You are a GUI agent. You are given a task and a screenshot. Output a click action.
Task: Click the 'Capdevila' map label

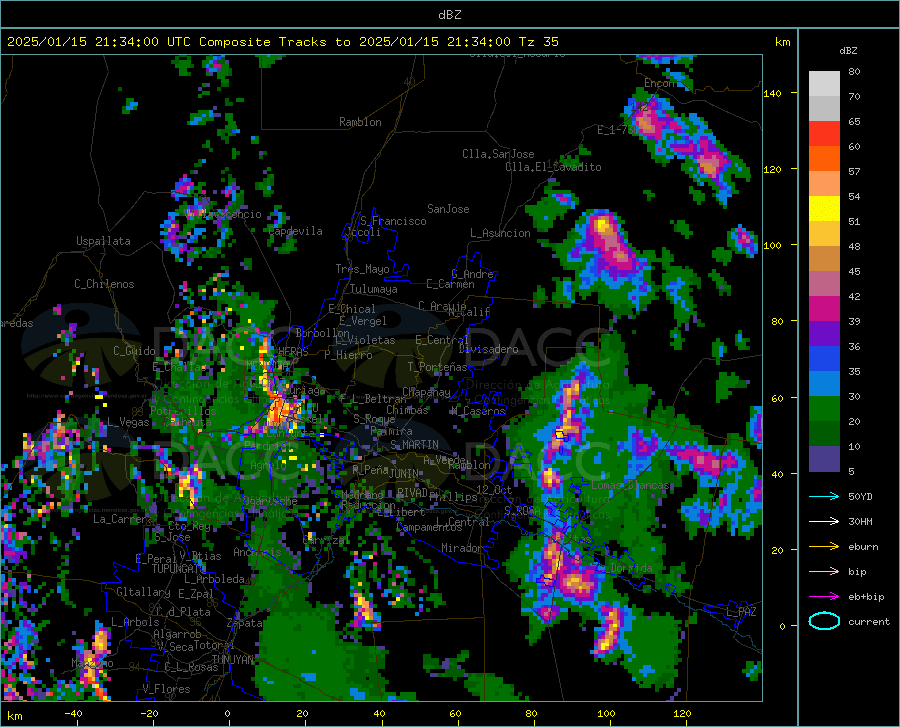click(295, 231)
